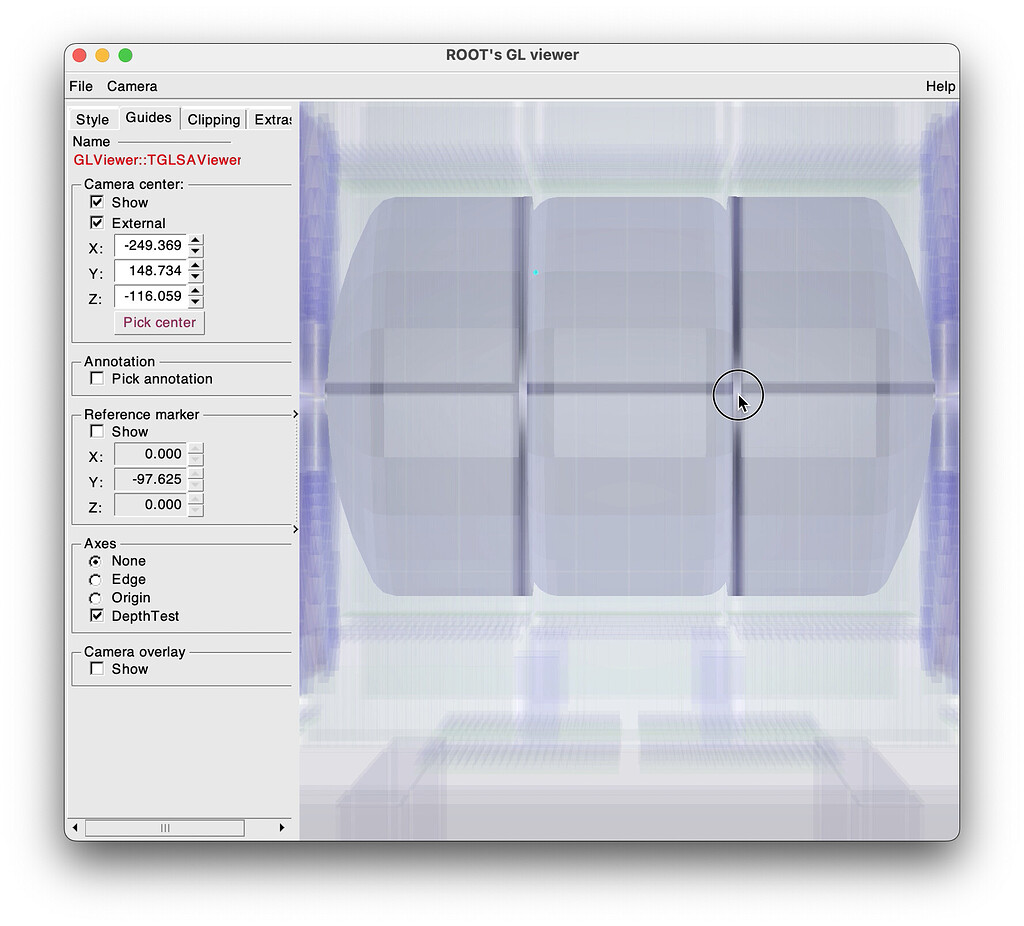The width and height of the screenshot is (1024, 926).
Task: Uncheck Show under Camera center
Action: pos(97,201)
